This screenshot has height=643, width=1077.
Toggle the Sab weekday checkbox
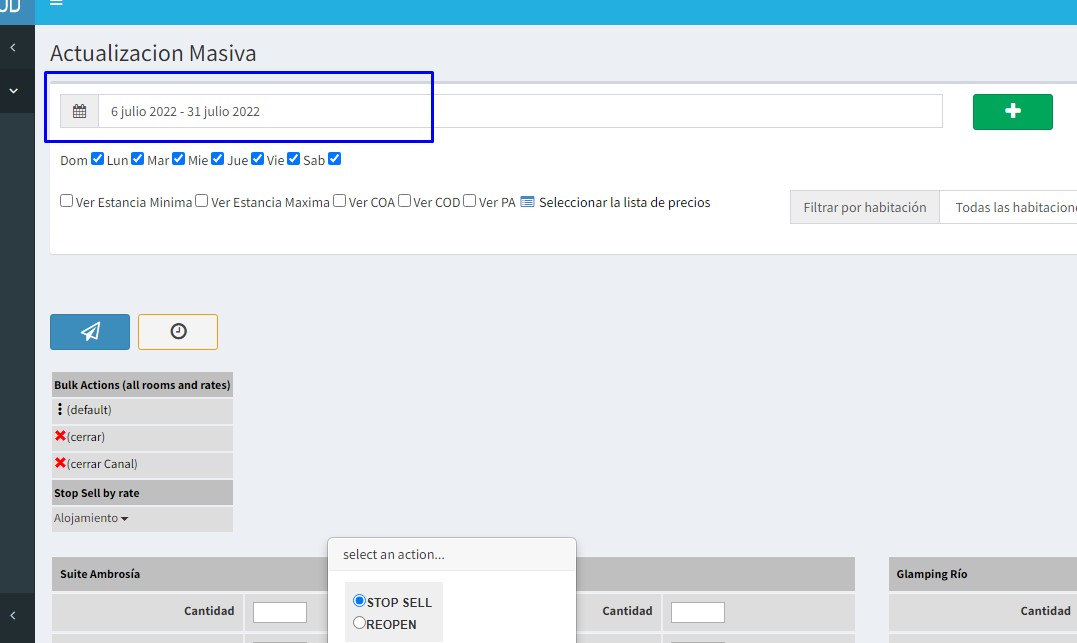point(335,159)
